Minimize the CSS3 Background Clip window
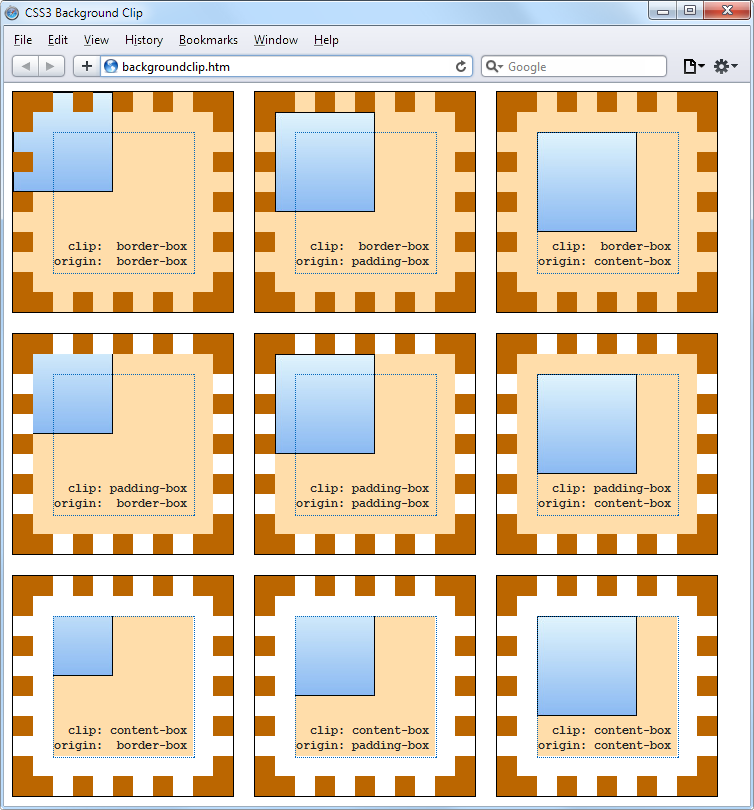Viewport: 754px width, 810px height. [663, 10]
